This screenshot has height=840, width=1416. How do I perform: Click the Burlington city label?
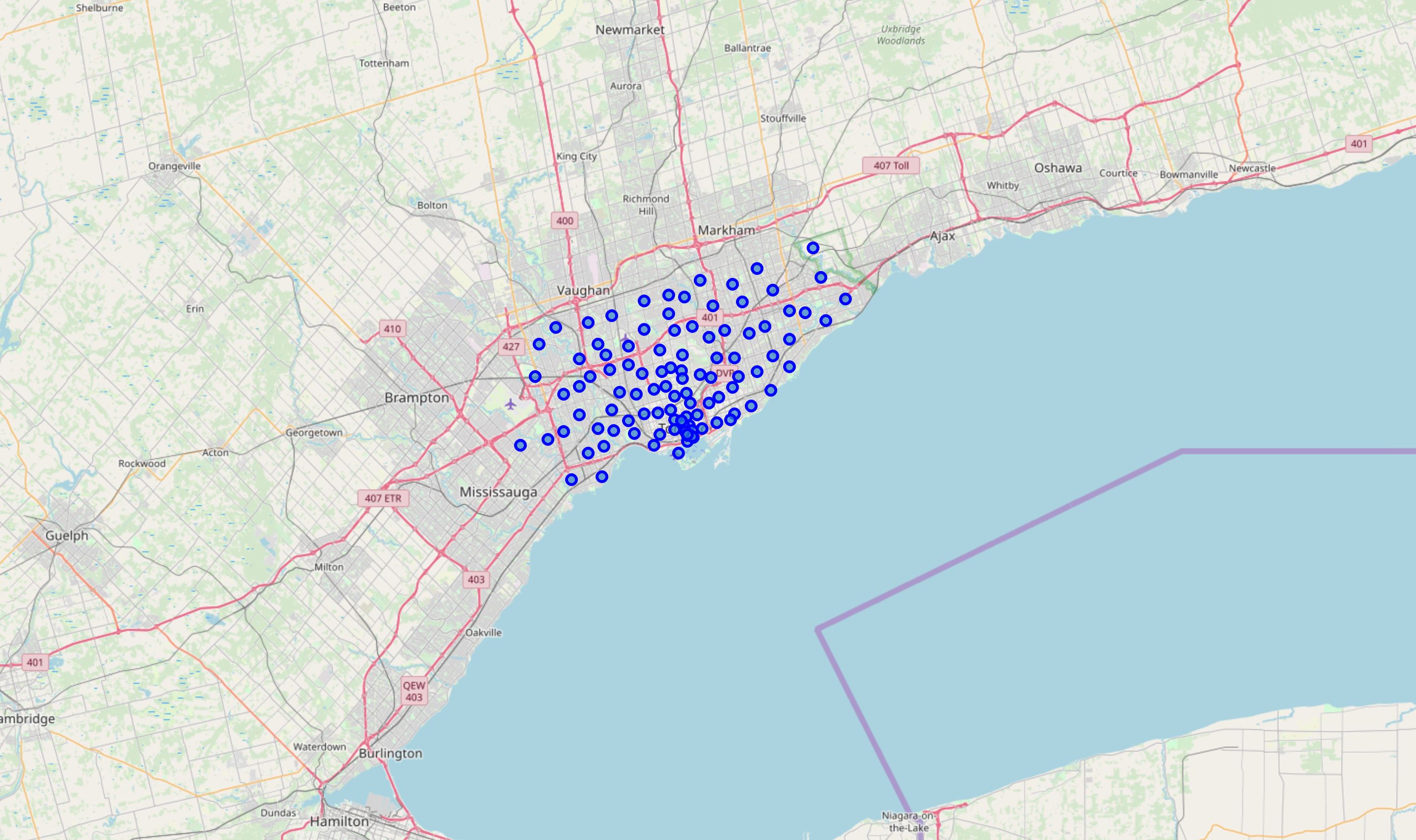coord(390,754)
